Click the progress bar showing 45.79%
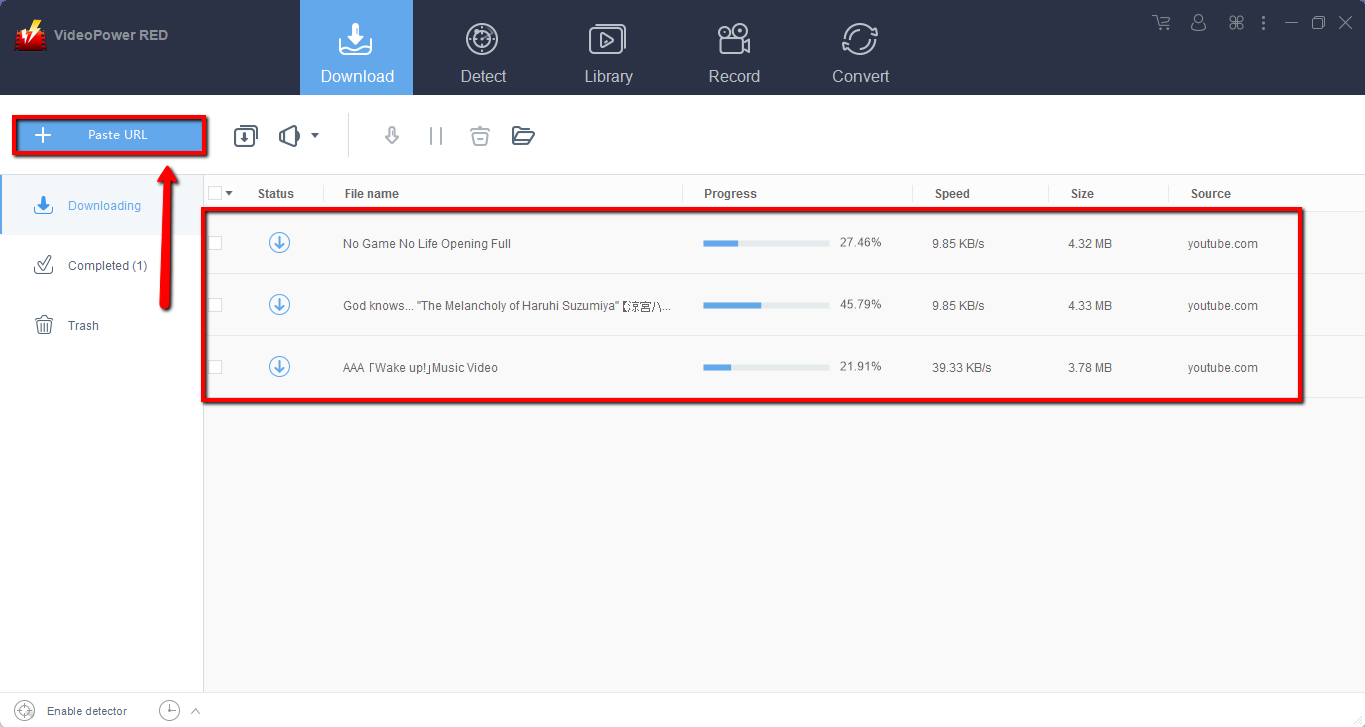Screen dimensions: 1365x727 coord(766,305)
